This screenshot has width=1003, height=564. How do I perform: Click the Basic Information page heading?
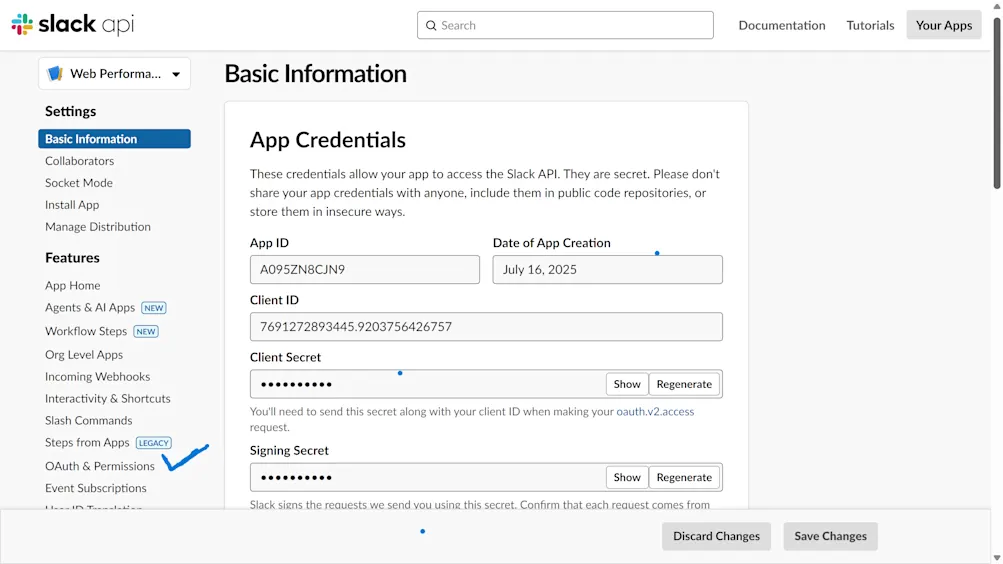315,74
